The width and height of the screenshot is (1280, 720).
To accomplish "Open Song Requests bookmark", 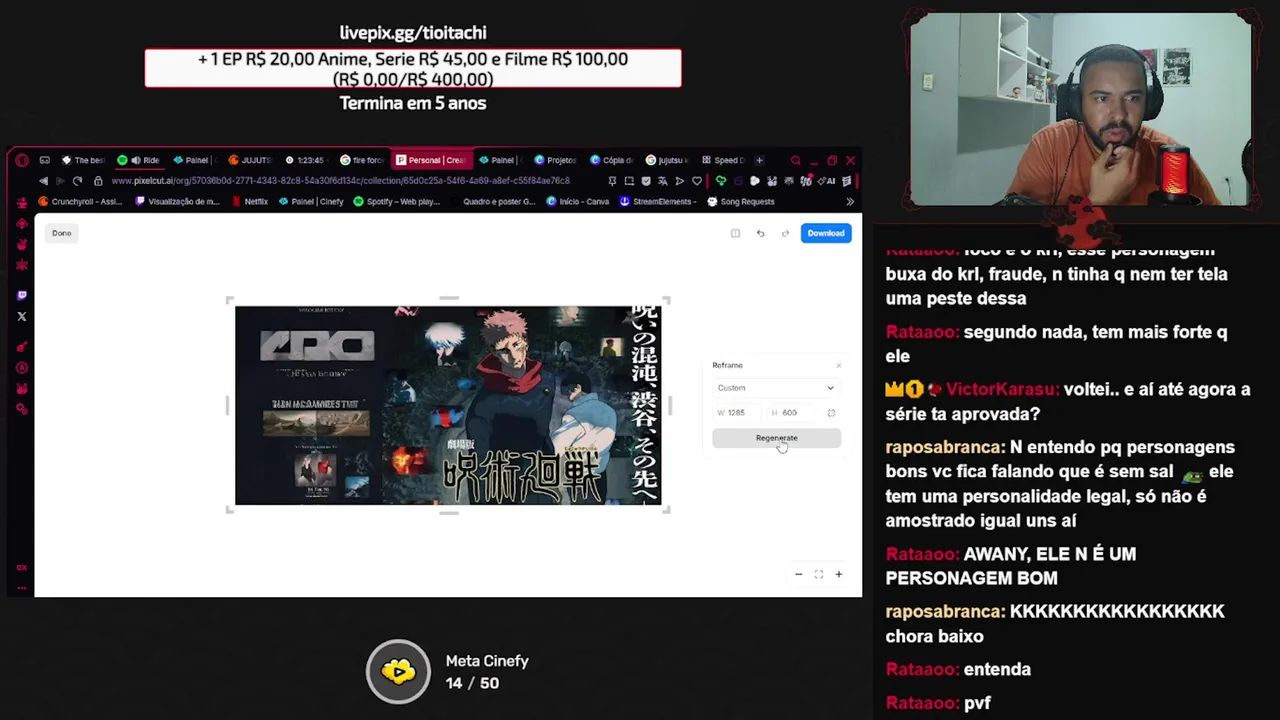I will click(x=741, y=201).
